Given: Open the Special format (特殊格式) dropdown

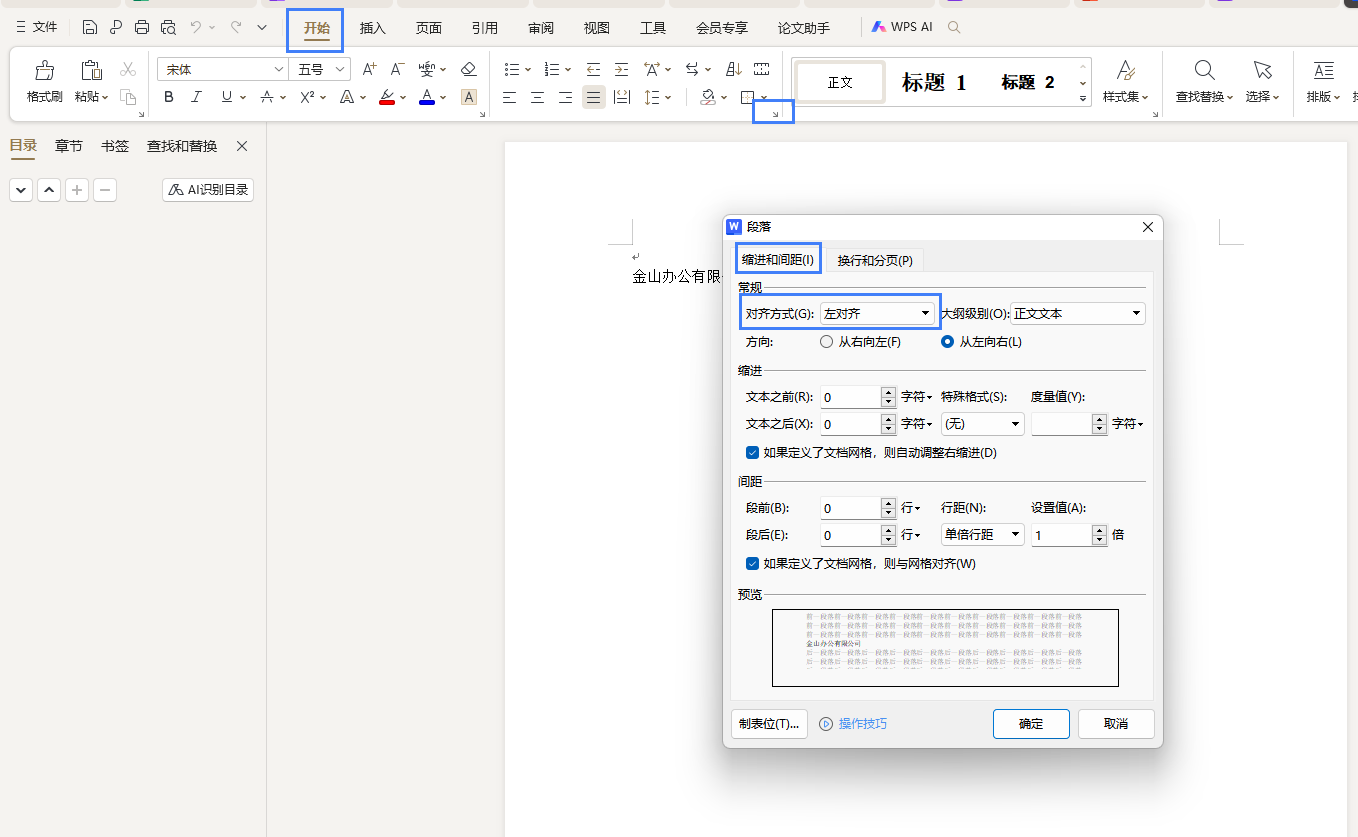Looking at the screenshot, I should click(x=983, y=424).
